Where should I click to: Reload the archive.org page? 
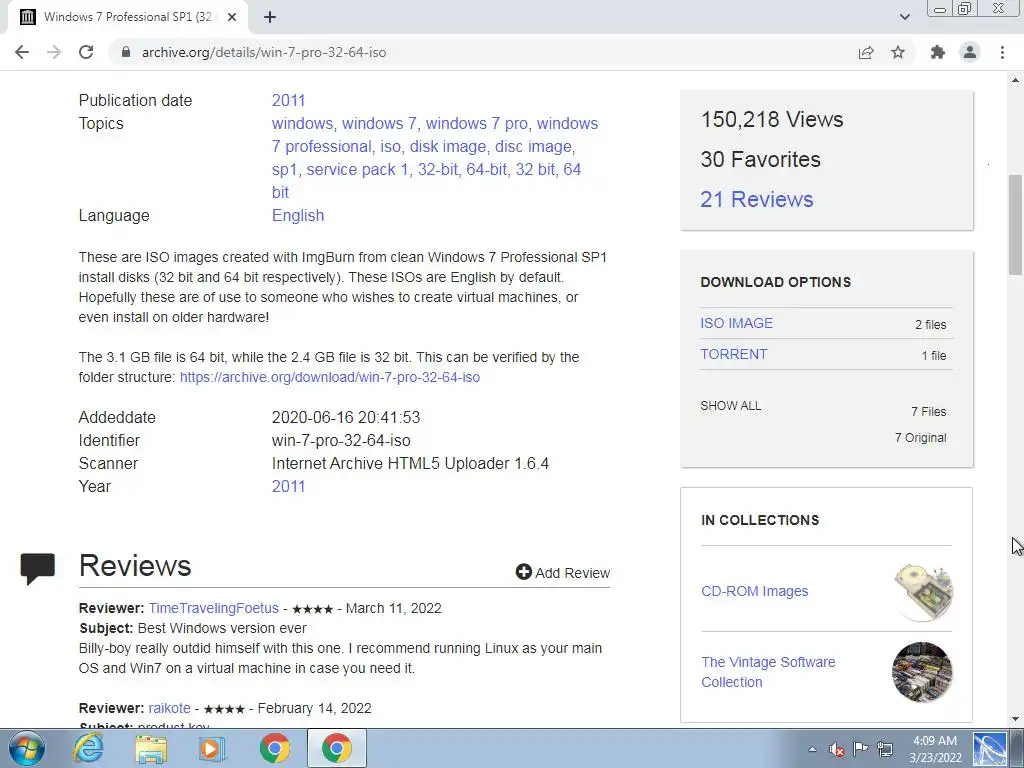pyautogui.click(x=86, y=52)
